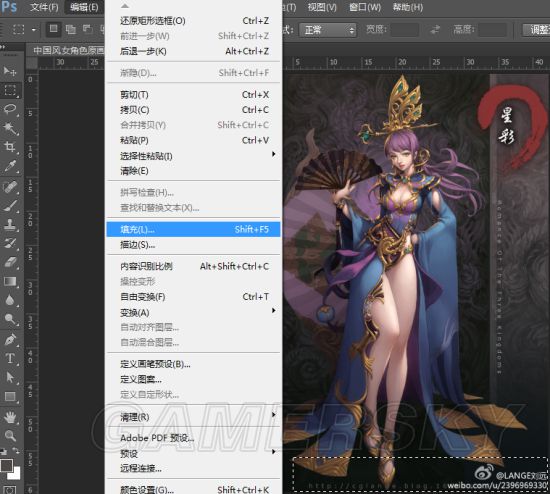Screen dimensions: 550x494
Task: Choose 清除(E) menu item
Action: click(193, 171)
